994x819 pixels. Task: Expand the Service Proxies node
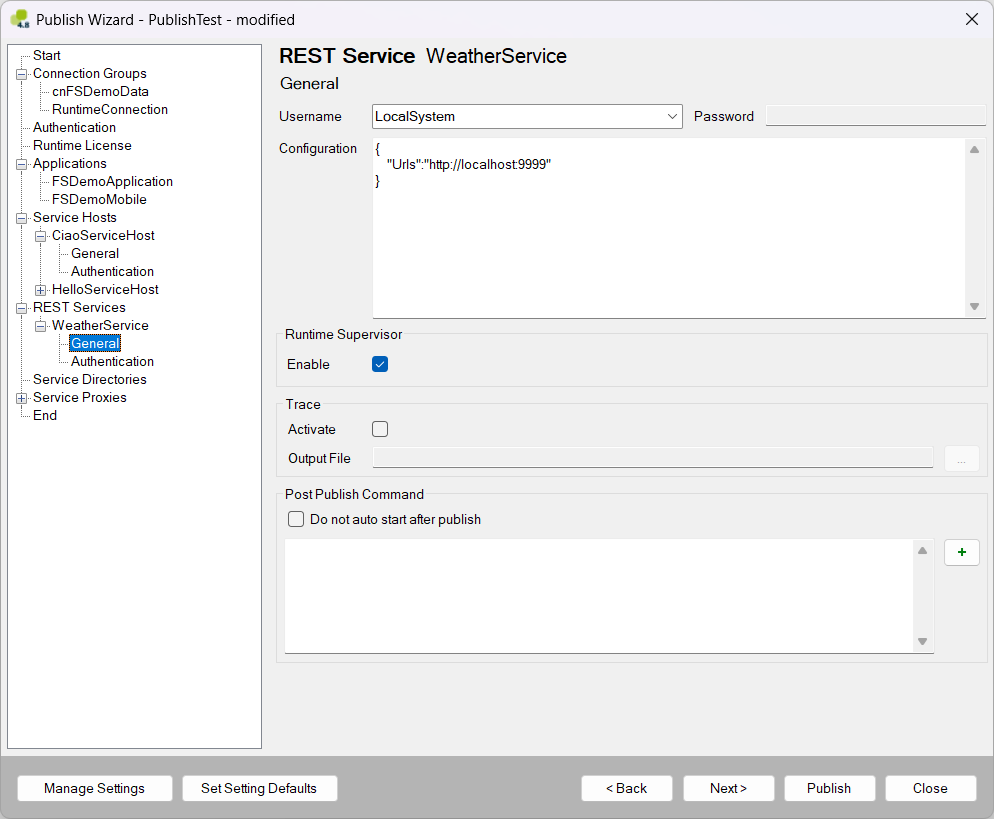(22, 398)
